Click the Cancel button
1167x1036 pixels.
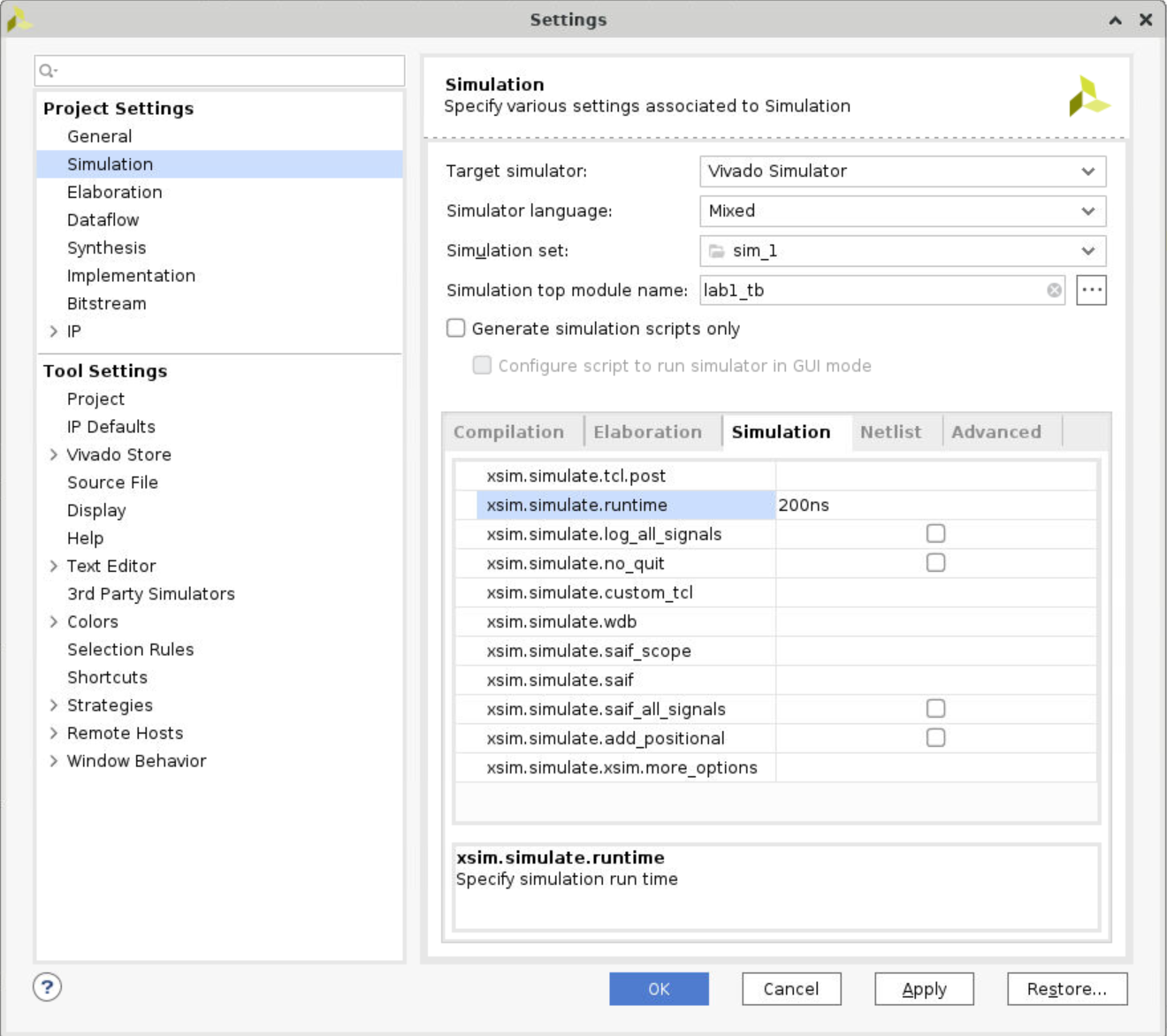tap(791, 989)
